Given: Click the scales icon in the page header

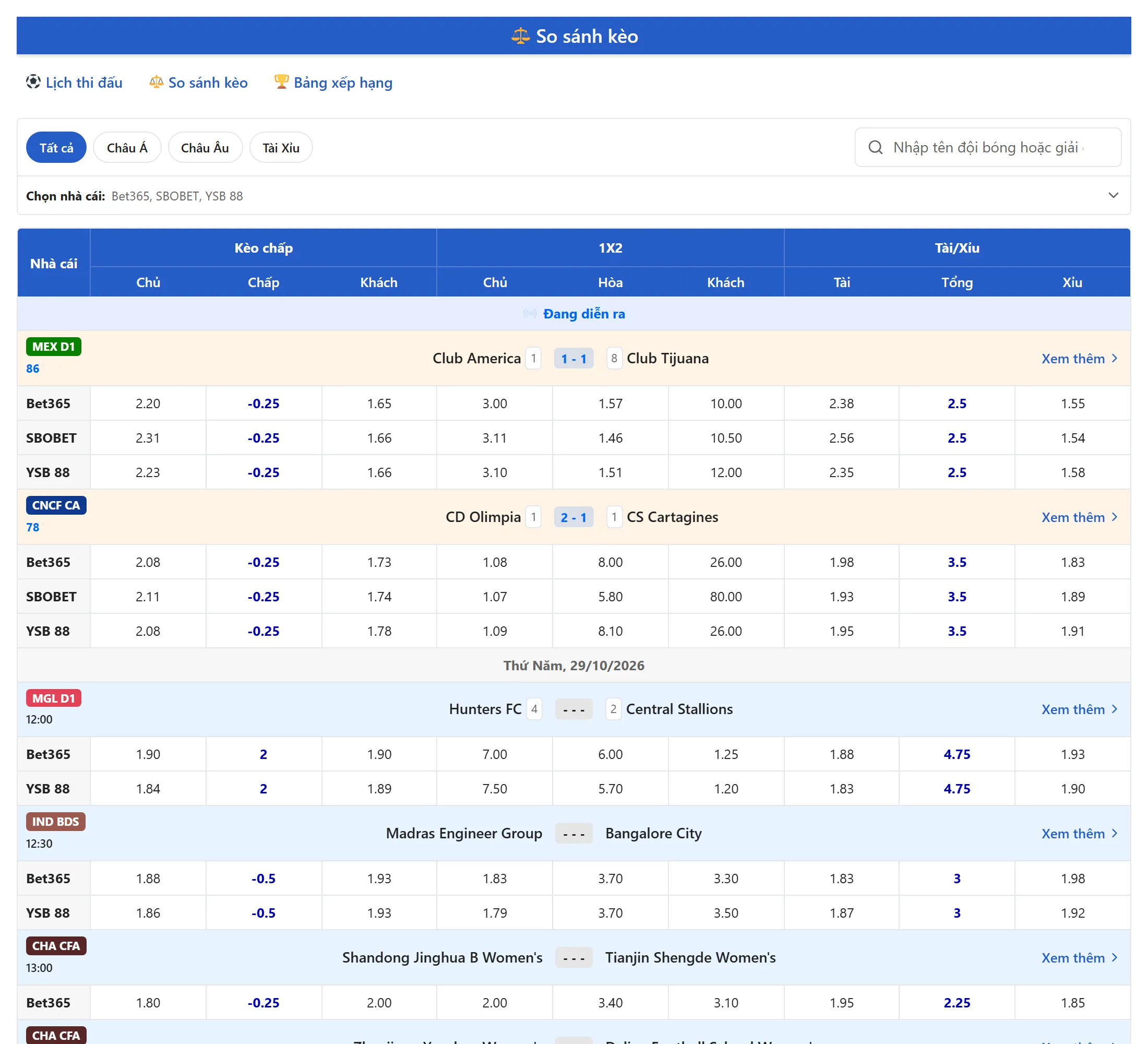Looking at the screenshot, I should point(520,36).
